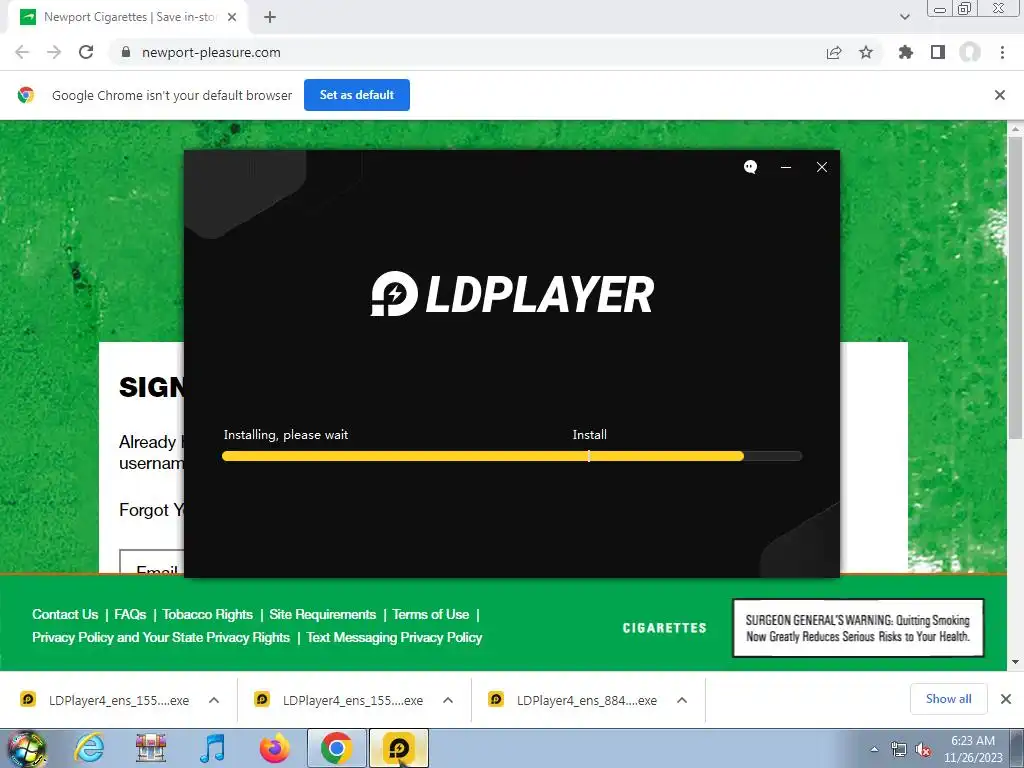Viewport: 1024px width, 768px height.
Task: Open Privacy Policy and Your State Privacy Rights
Action: pyautogui.click(x=161, y=637)
